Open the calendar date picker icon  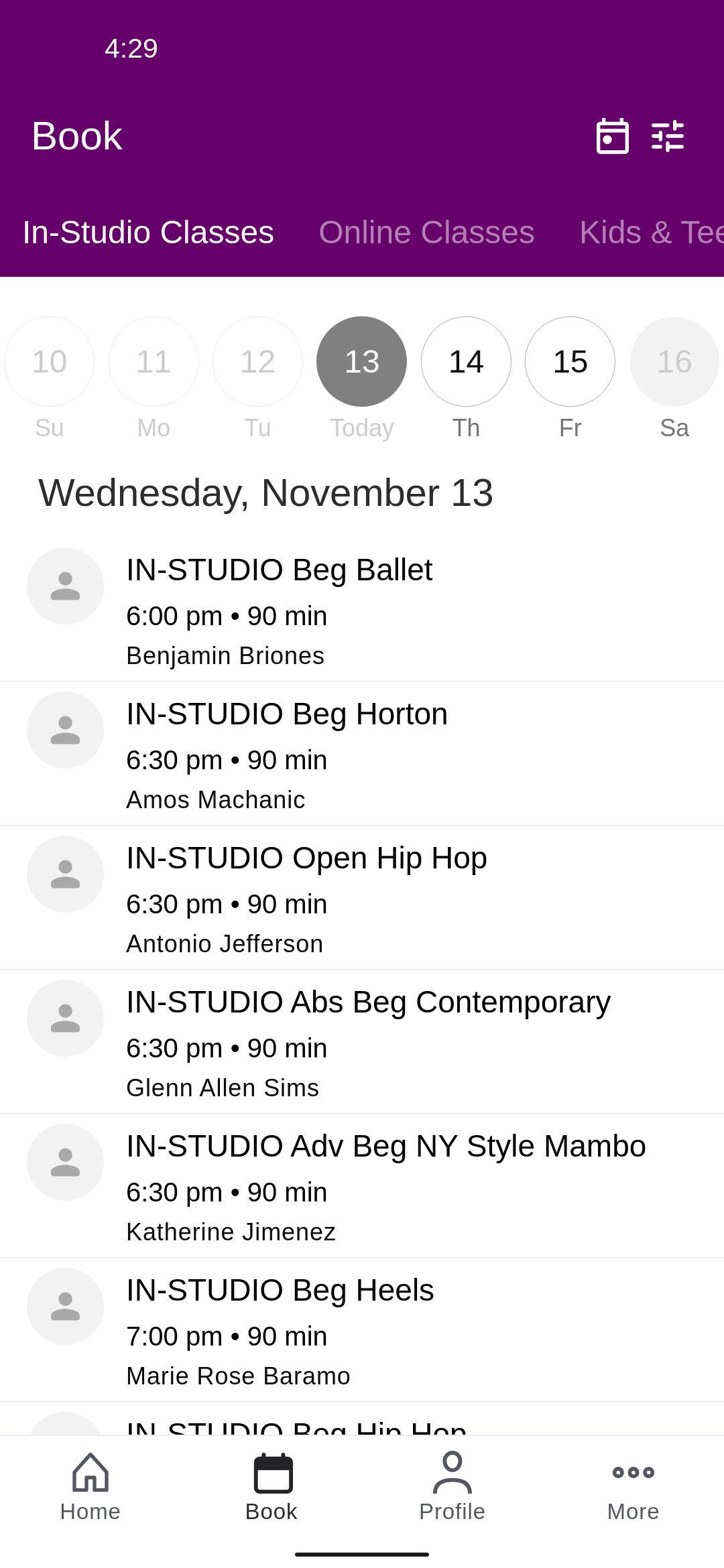(612, 136)
